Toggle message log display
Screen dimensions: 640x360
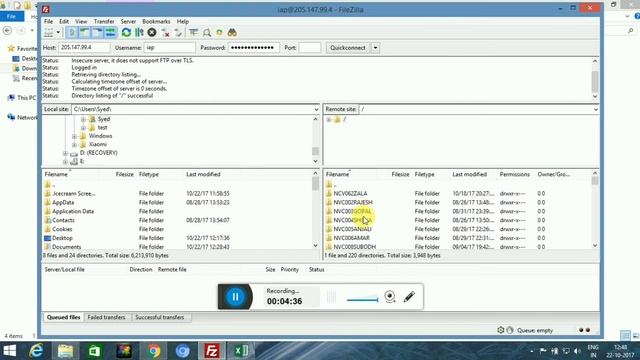(72, 32)
